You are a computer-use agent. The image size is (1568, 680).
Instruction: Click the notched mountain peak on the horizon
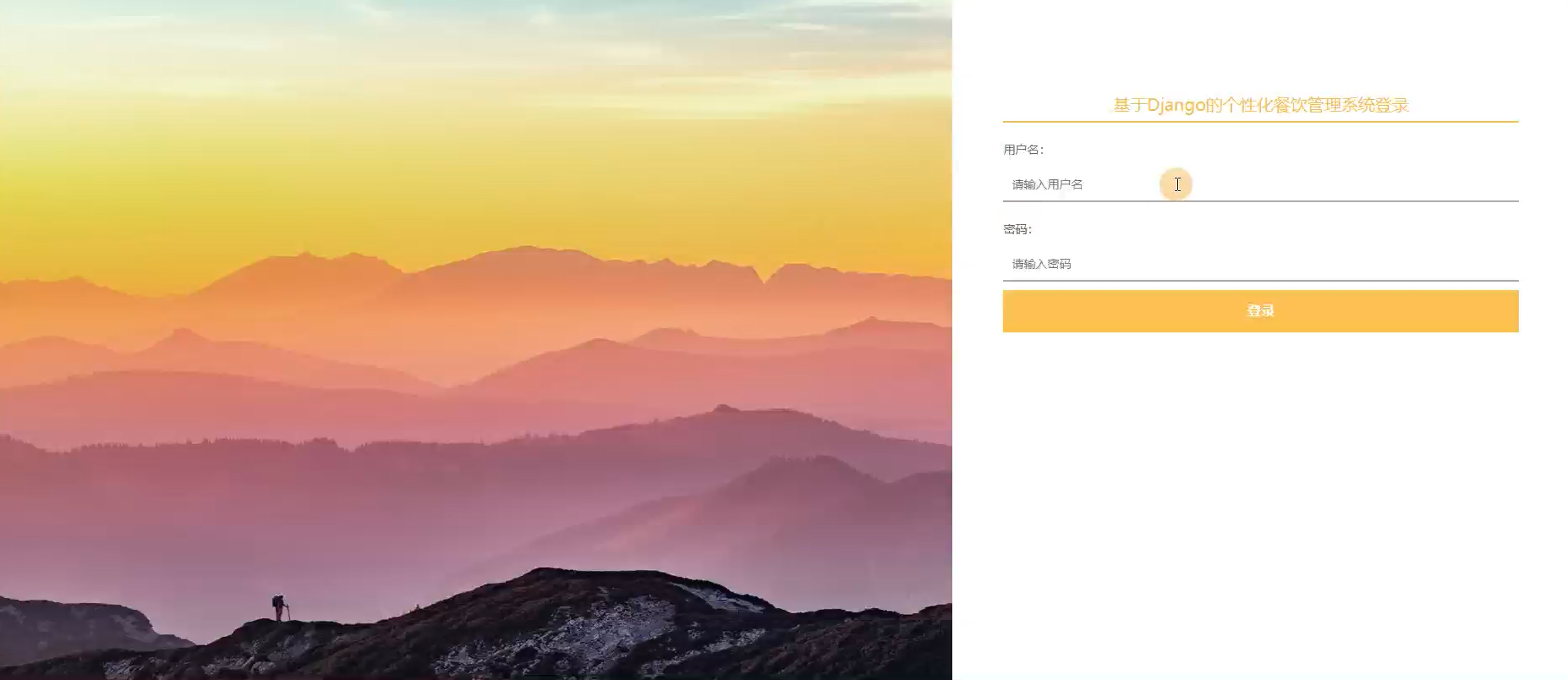[765, 275]
